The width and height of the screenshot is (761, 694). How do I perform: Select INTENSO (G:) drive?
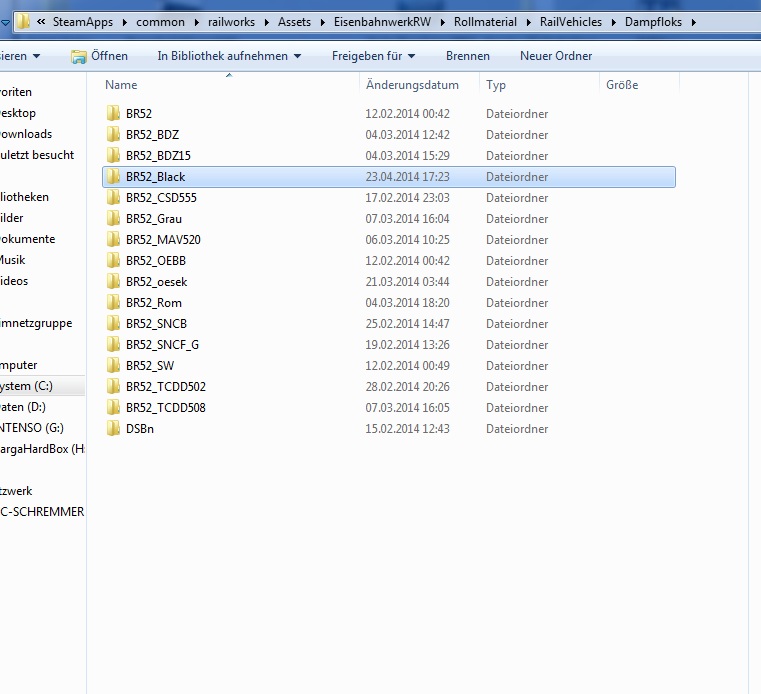pos(32,428)
